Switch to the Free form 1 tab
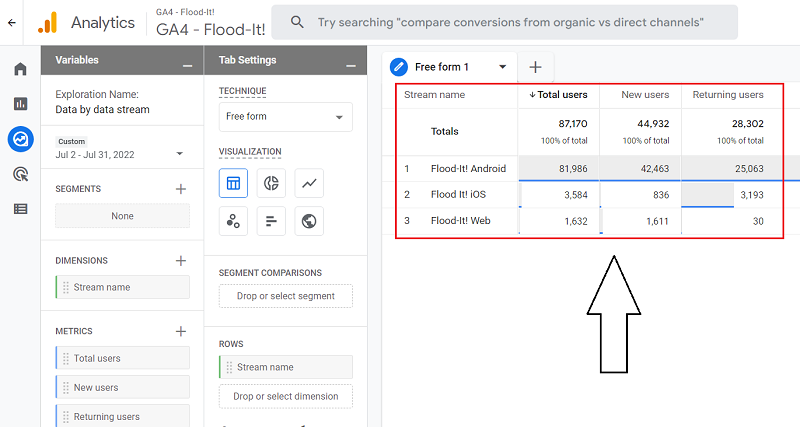This screenshot has height=427, width=800. point(442,67)
